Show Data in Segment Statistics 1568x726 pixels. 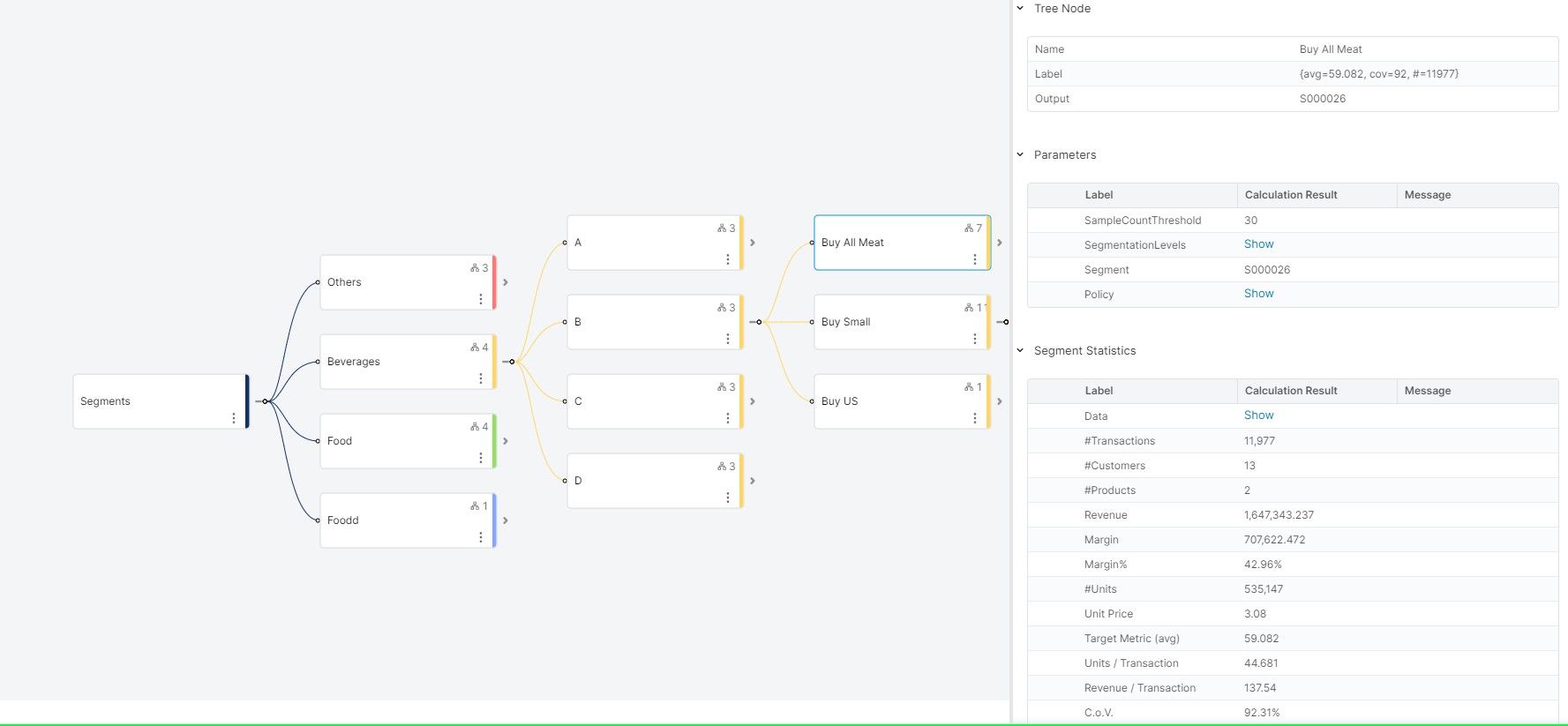tap(1258, 415)
